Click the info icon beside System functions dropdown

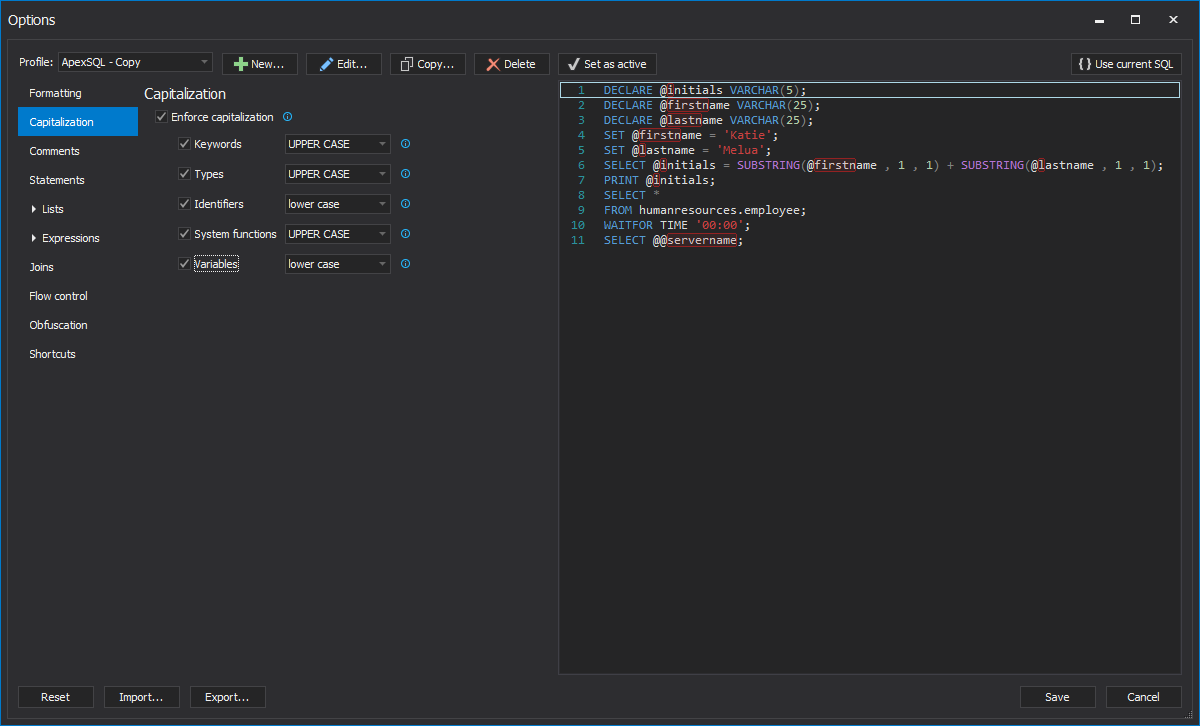405,234
